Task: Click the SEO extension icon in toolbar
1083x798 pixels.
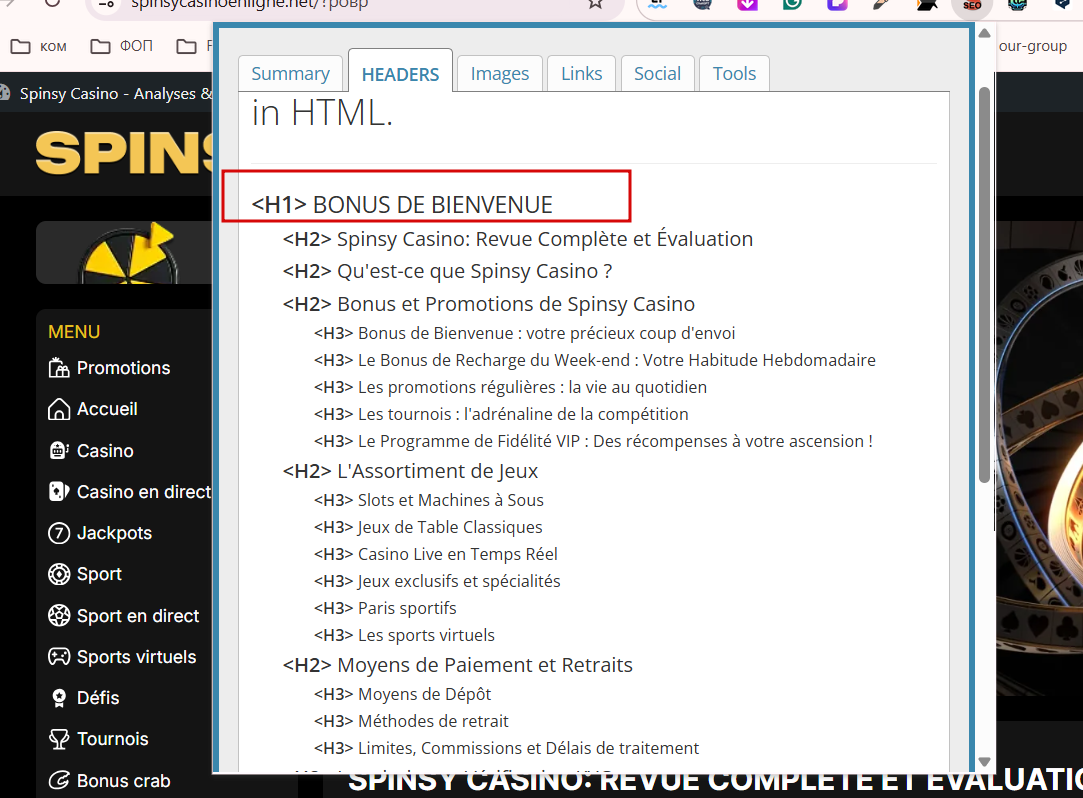Action: point(972,4)
